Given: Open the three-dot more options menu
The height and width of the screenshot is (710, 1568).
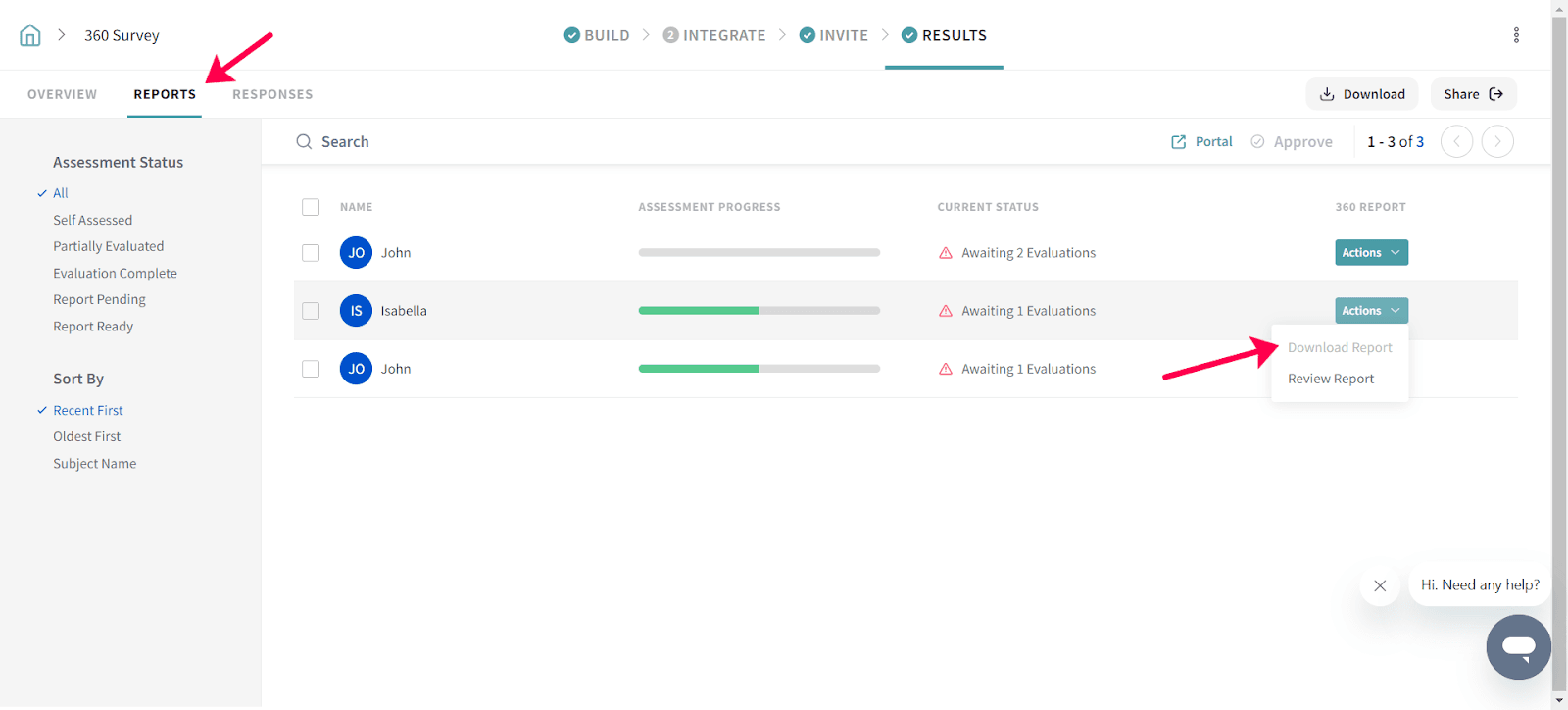Looking at the screenshot, I should (1516, 35).
